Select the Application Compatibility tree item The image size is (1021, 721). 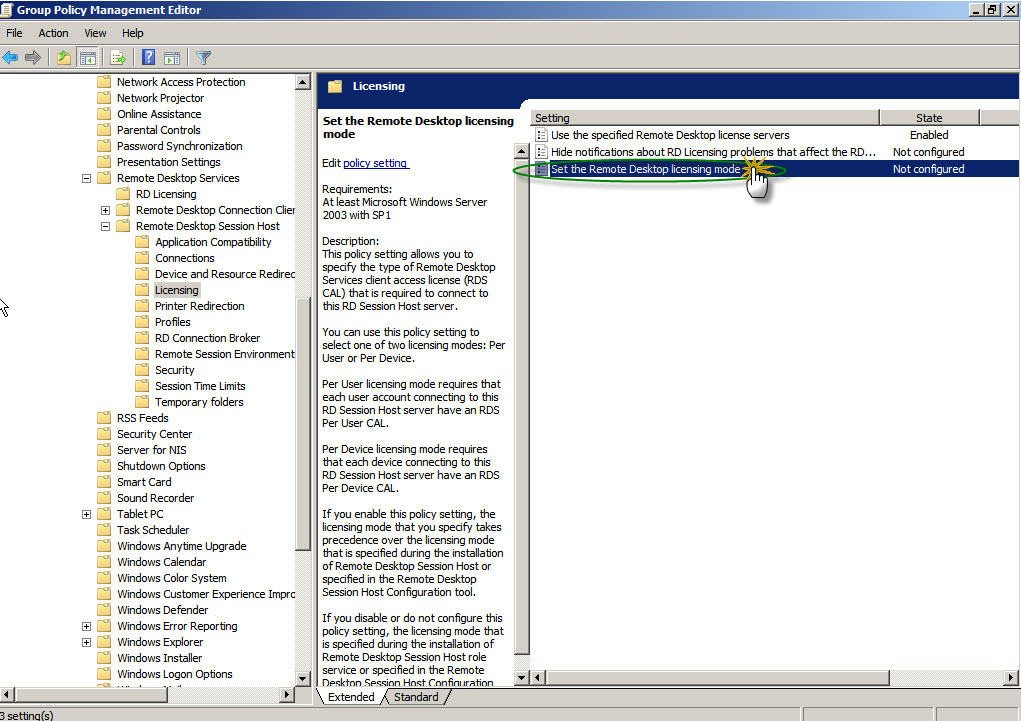(x=213, y=242)
